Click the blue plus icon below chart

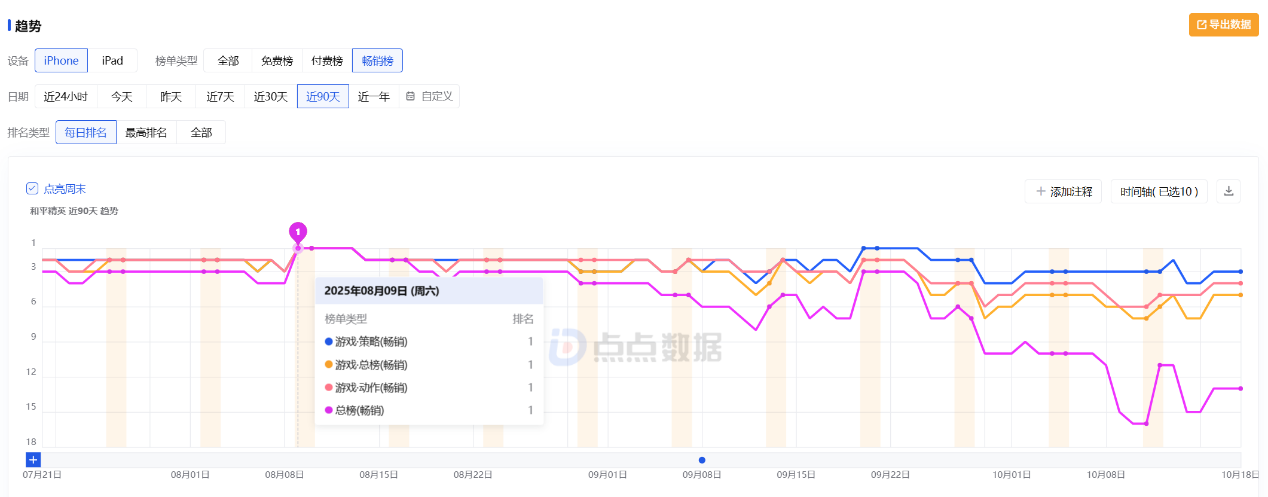(x=33, y=459)
